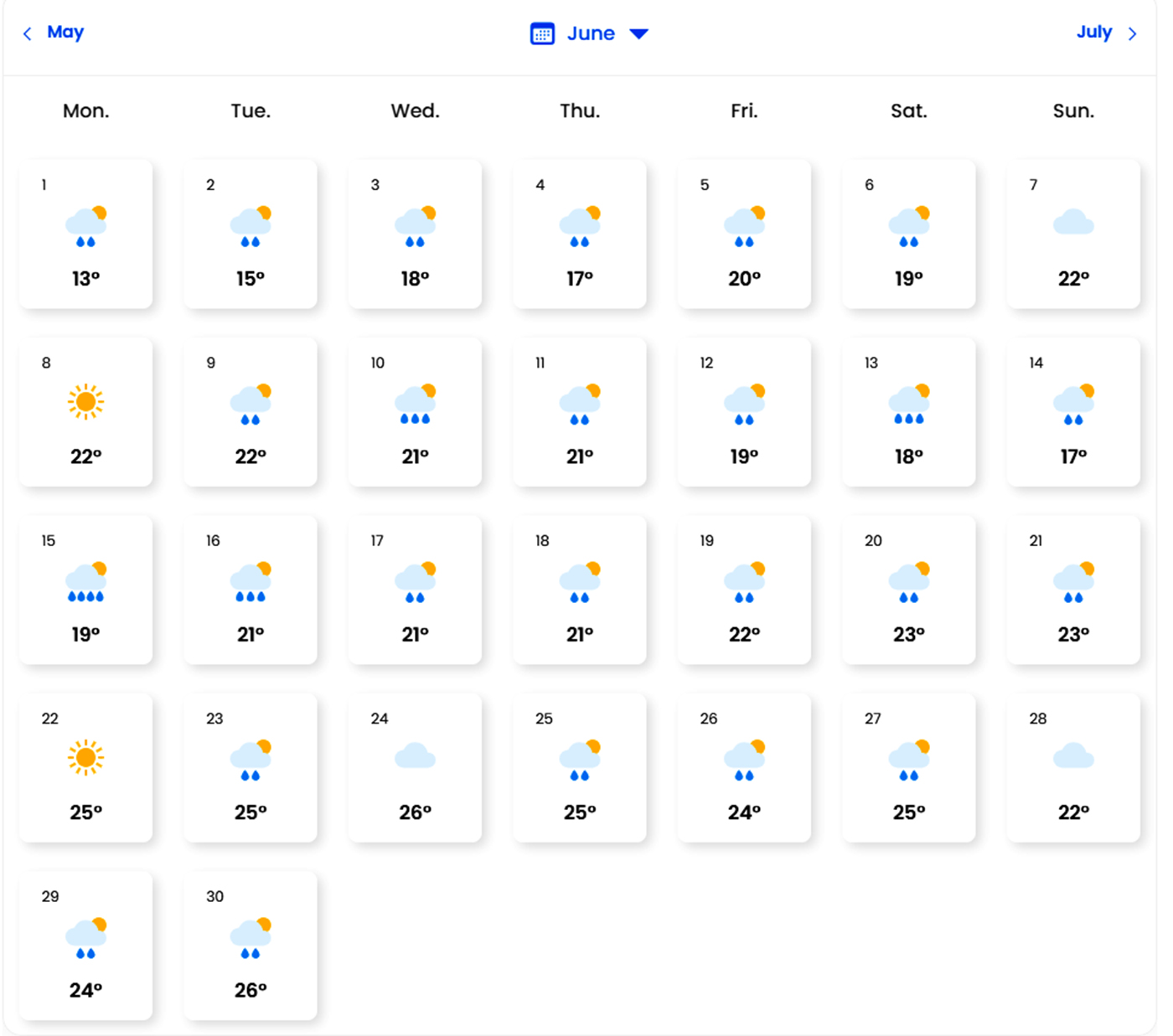Open the June 13 card with 18°
Screen dimensions: 1173x1036
(909, 412)
